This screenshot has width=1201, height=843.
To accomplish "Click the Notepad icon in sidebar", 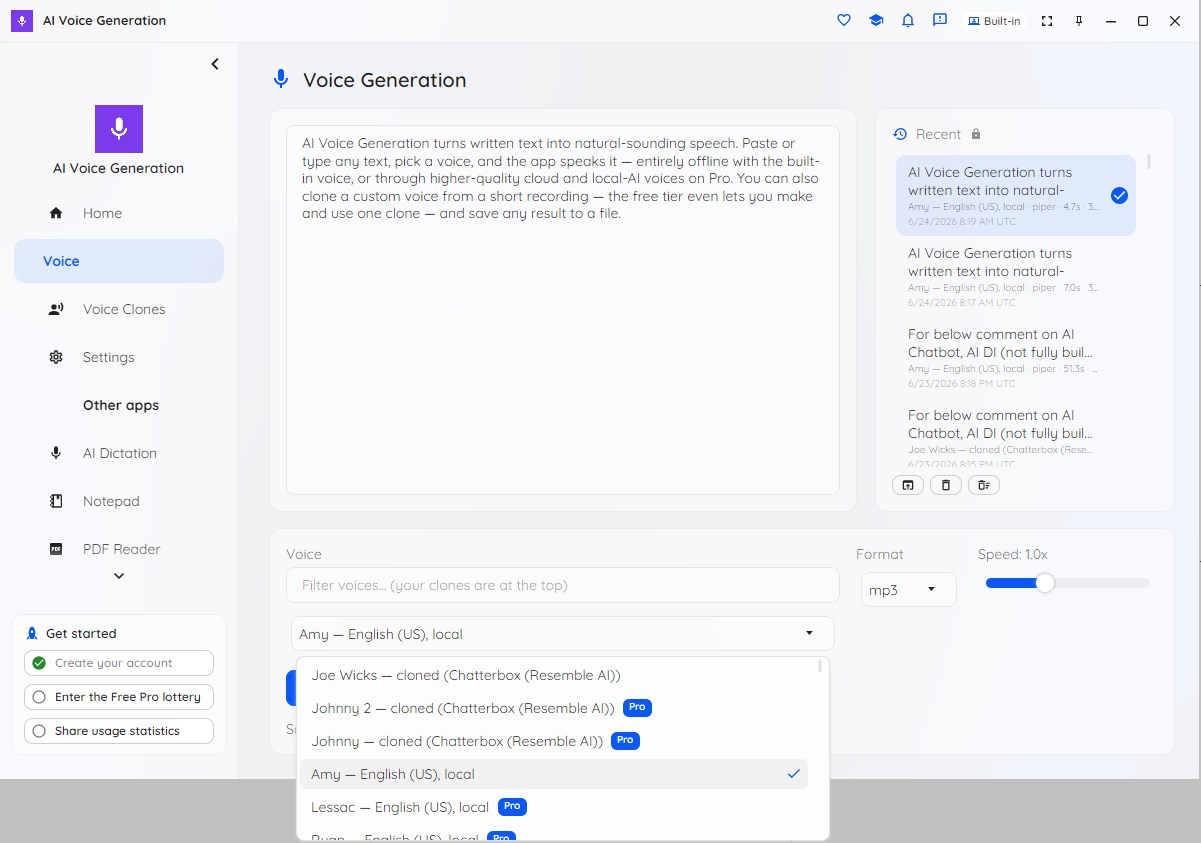I will 56,501.
